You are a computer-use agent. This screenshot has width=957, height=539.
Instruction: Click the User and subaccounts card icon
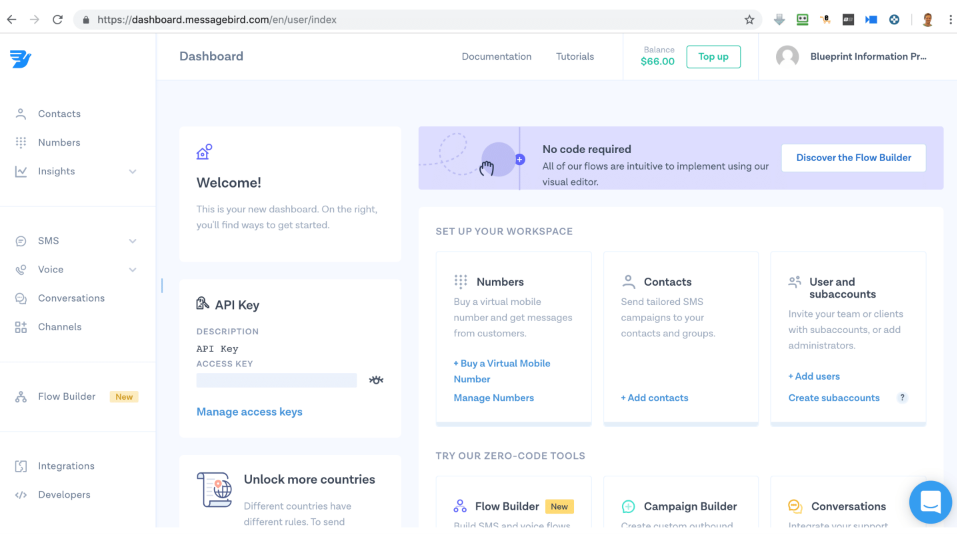(x=795, y=281)
